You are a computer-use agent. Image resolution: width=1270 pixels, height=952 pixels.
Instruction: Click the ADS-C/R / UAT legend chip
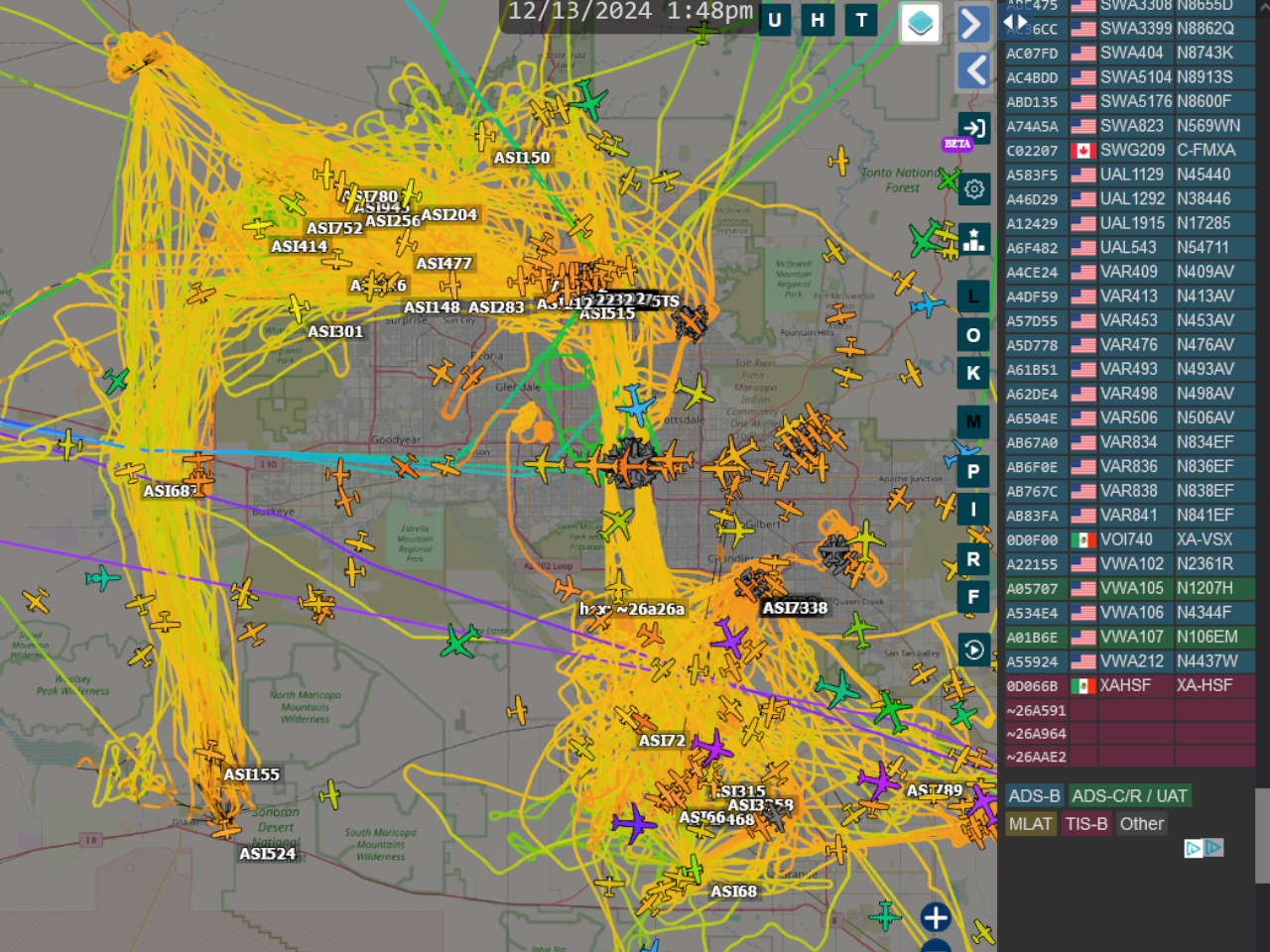[x=1130, y=795]
